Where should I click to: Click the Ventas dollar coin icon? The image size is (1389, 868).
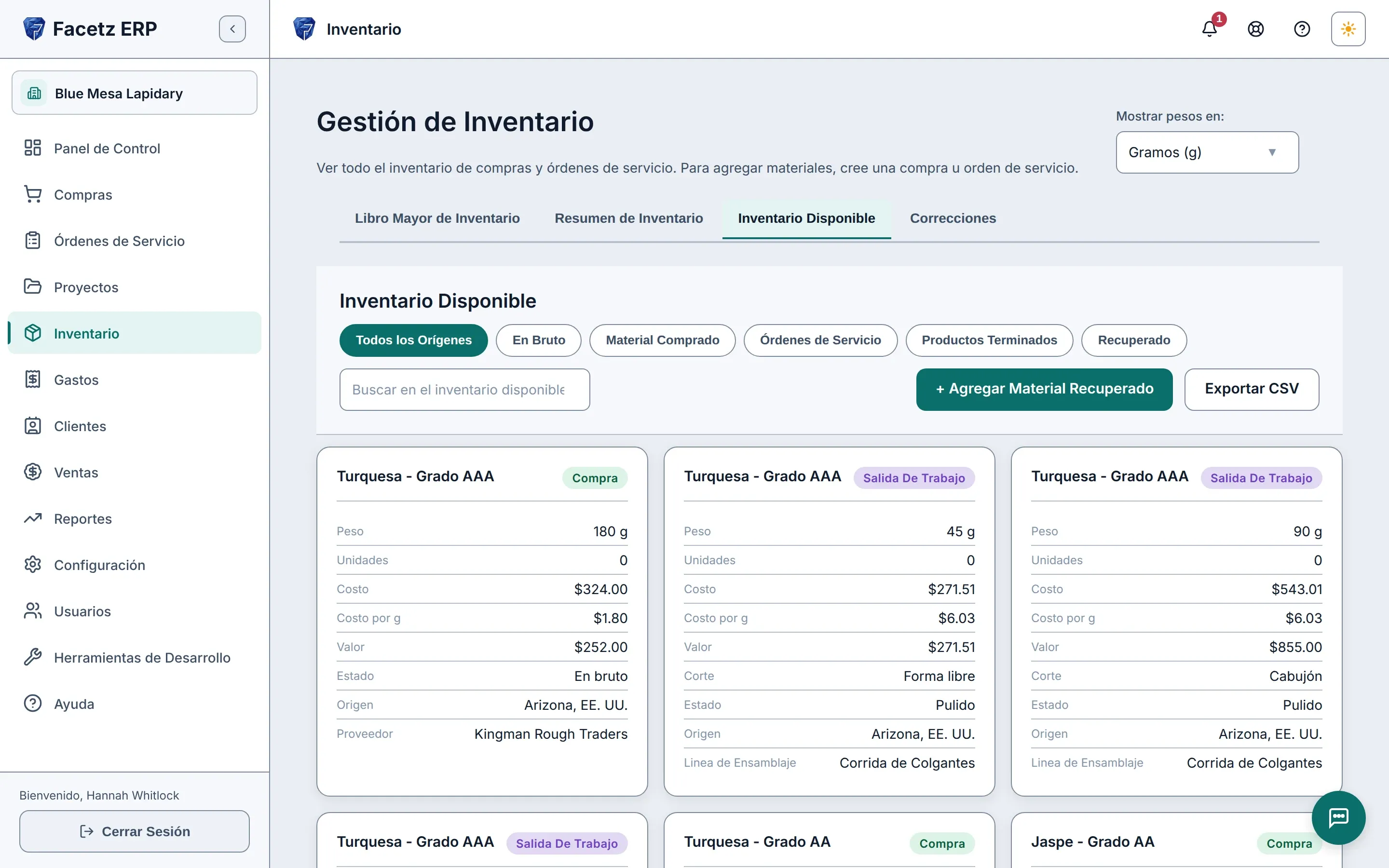[33, 472]
